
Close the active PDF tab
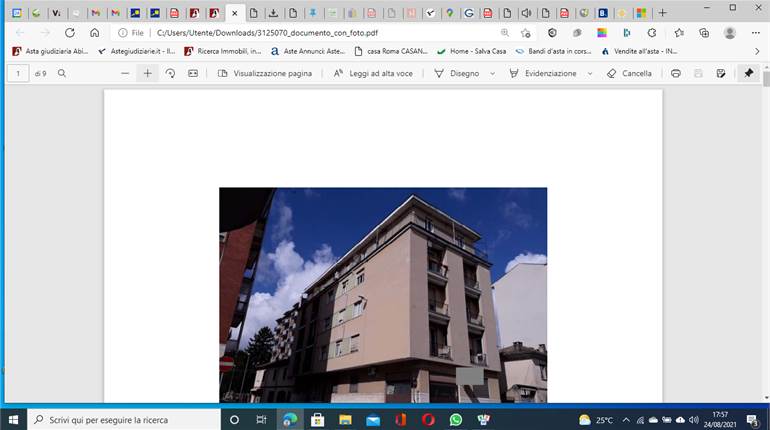tap(235, 13)
